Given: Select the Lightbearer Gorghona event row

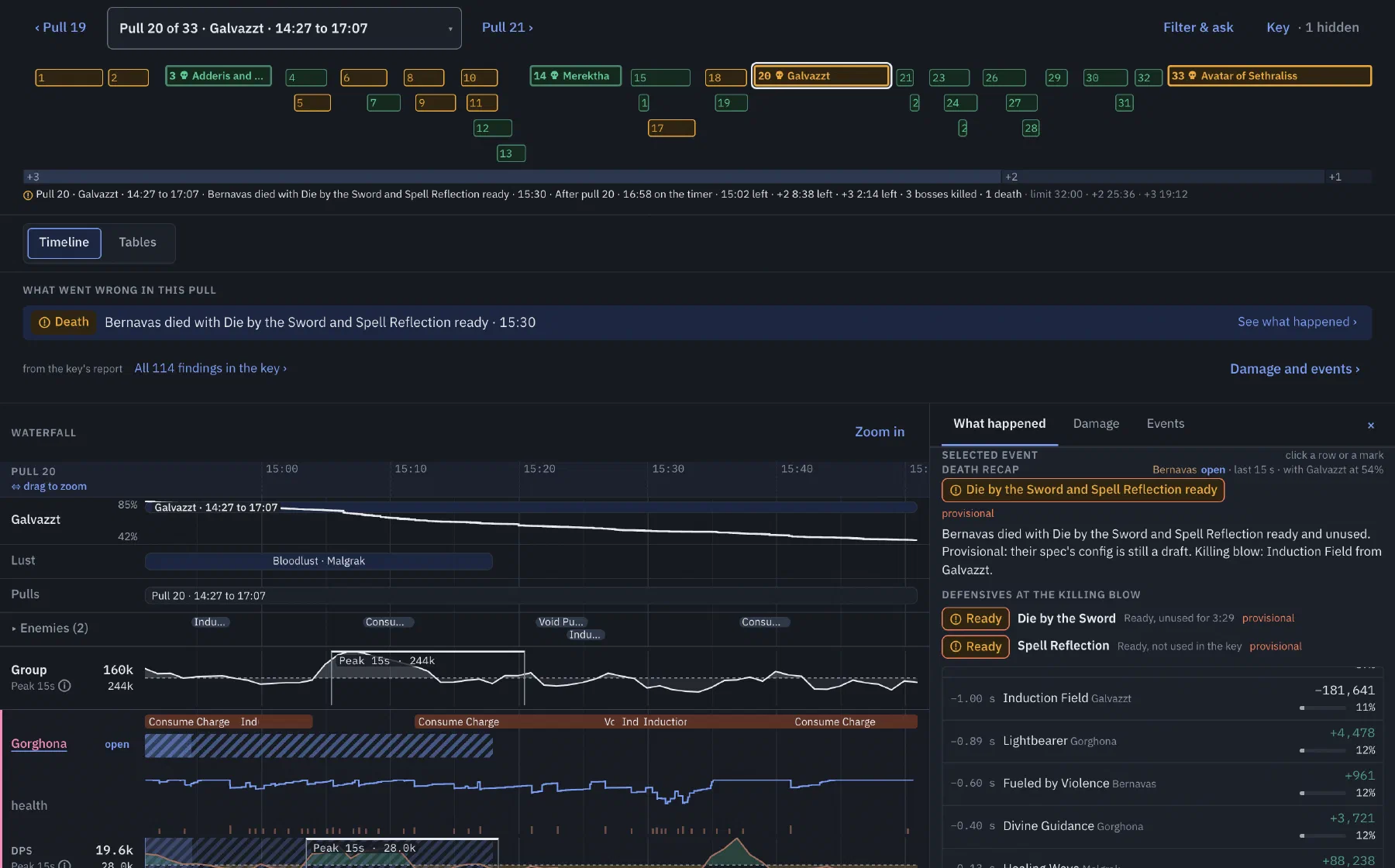Looking at the screenshot, I should coord(1162,741).
